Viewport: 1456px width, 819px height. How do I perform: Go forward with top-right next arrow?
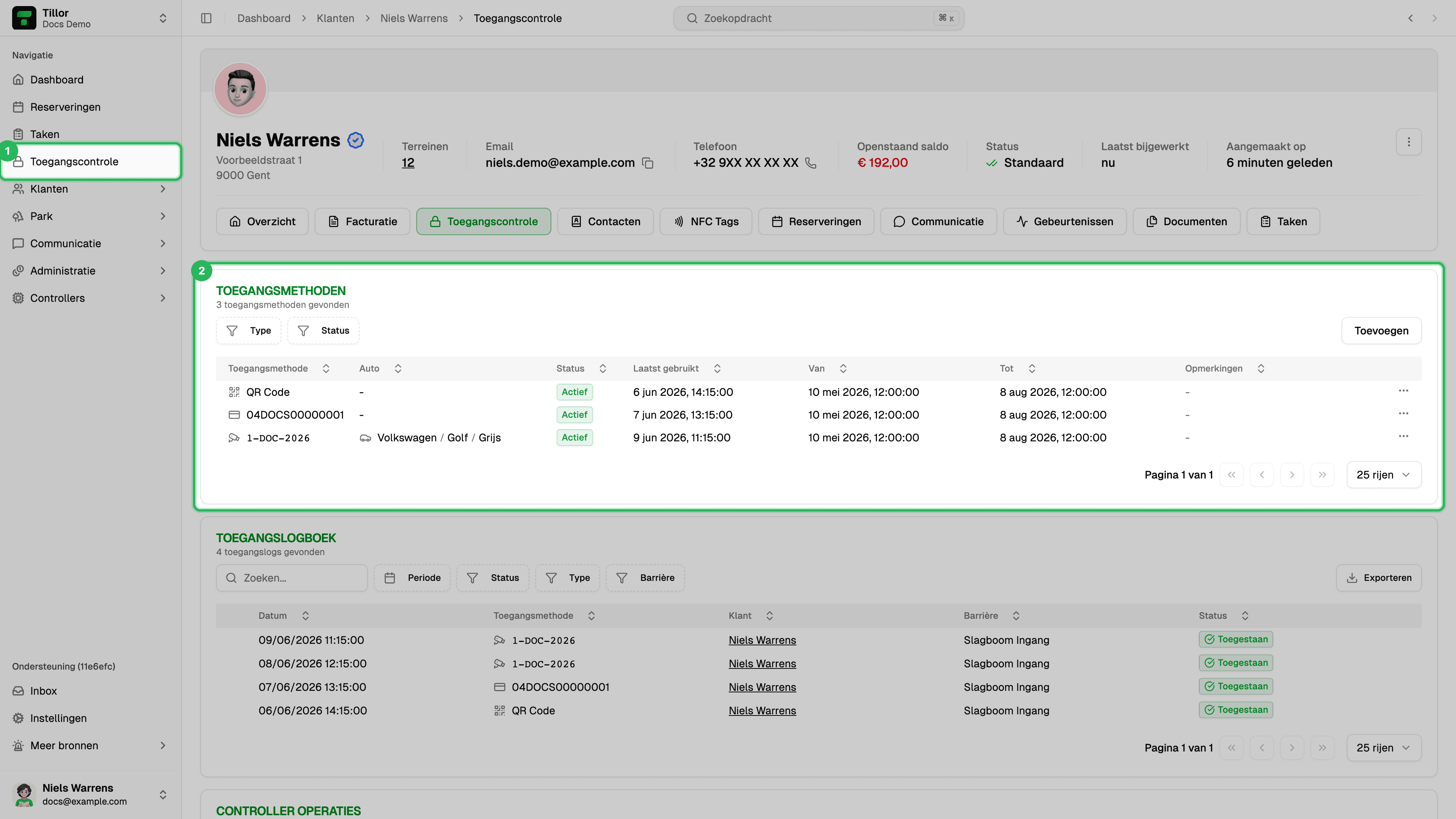[1434, 18]
